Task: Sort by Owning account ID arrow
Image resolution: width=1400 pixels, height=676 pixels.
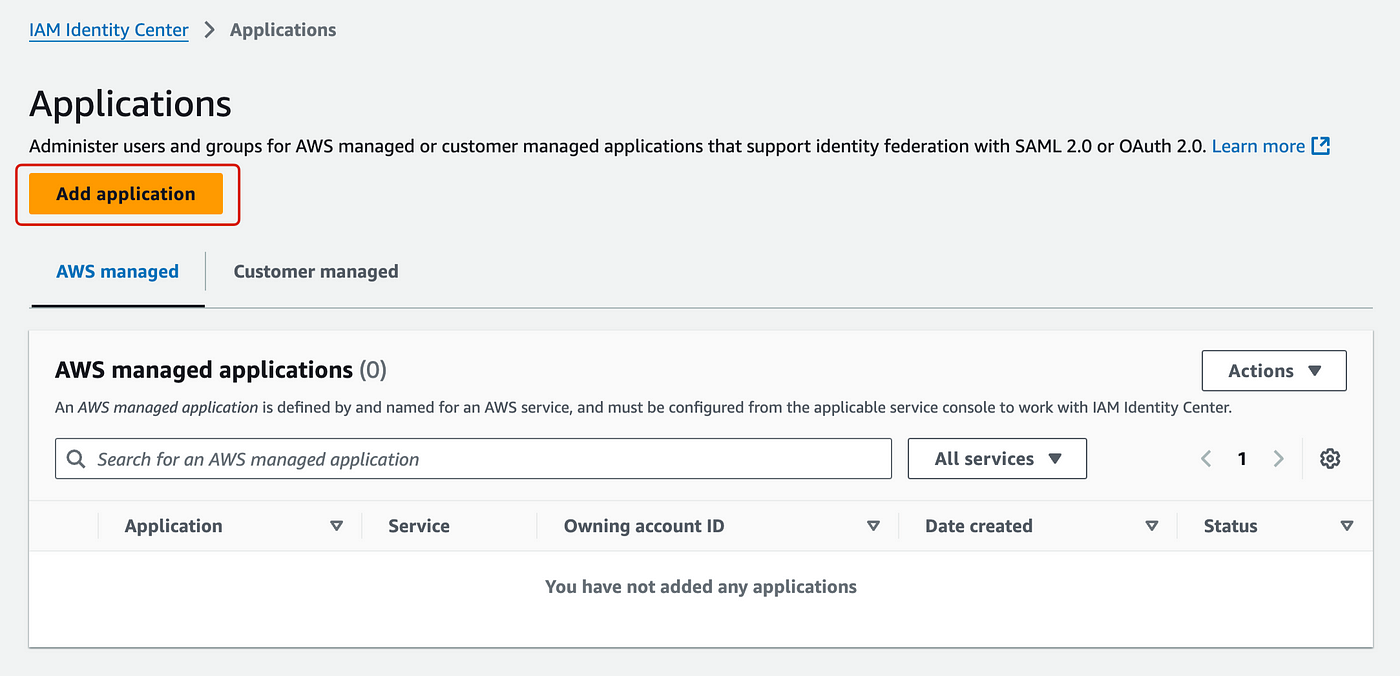Action: click(873, 526)
